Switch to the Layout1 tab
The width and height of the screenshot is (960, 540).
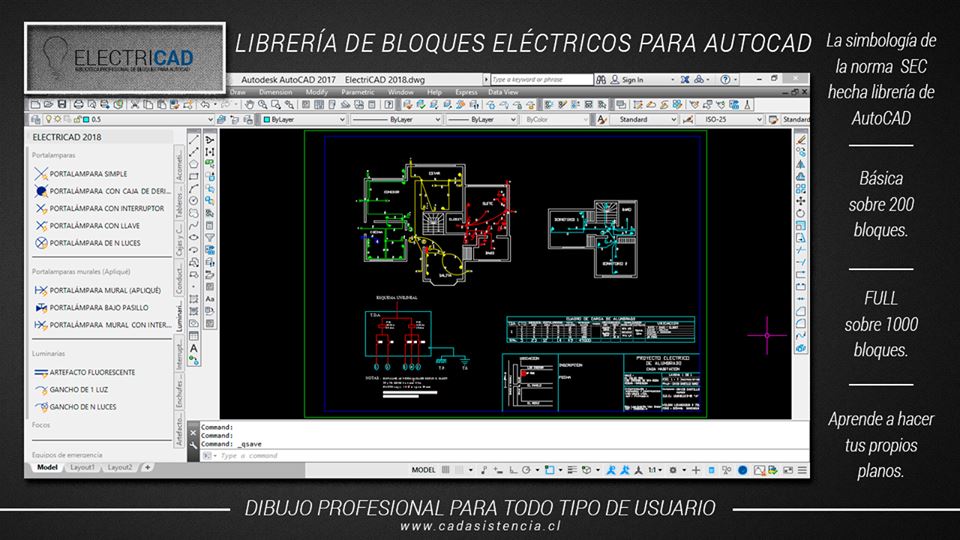pyautogui.click(x=82, y=467)
